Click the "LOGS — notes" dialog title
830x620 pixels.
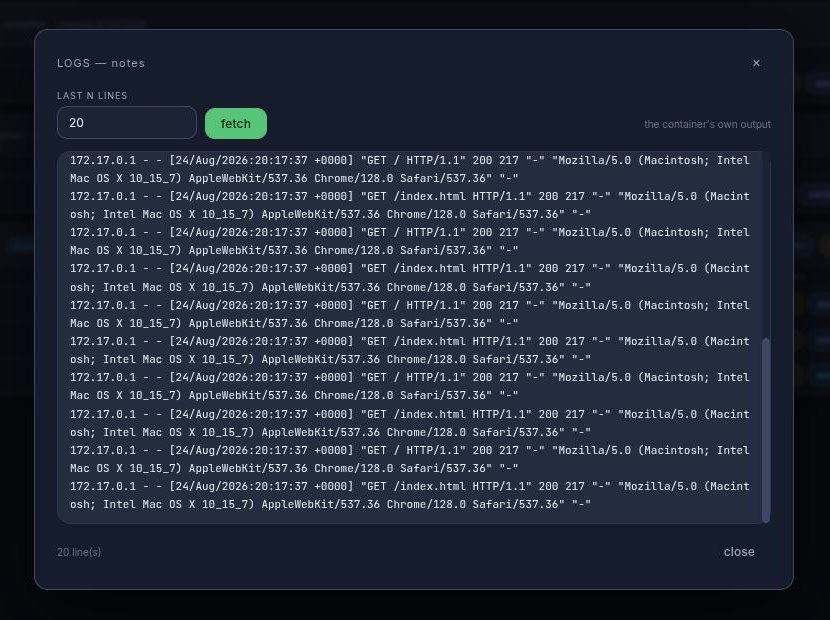[x=101, y=63]
